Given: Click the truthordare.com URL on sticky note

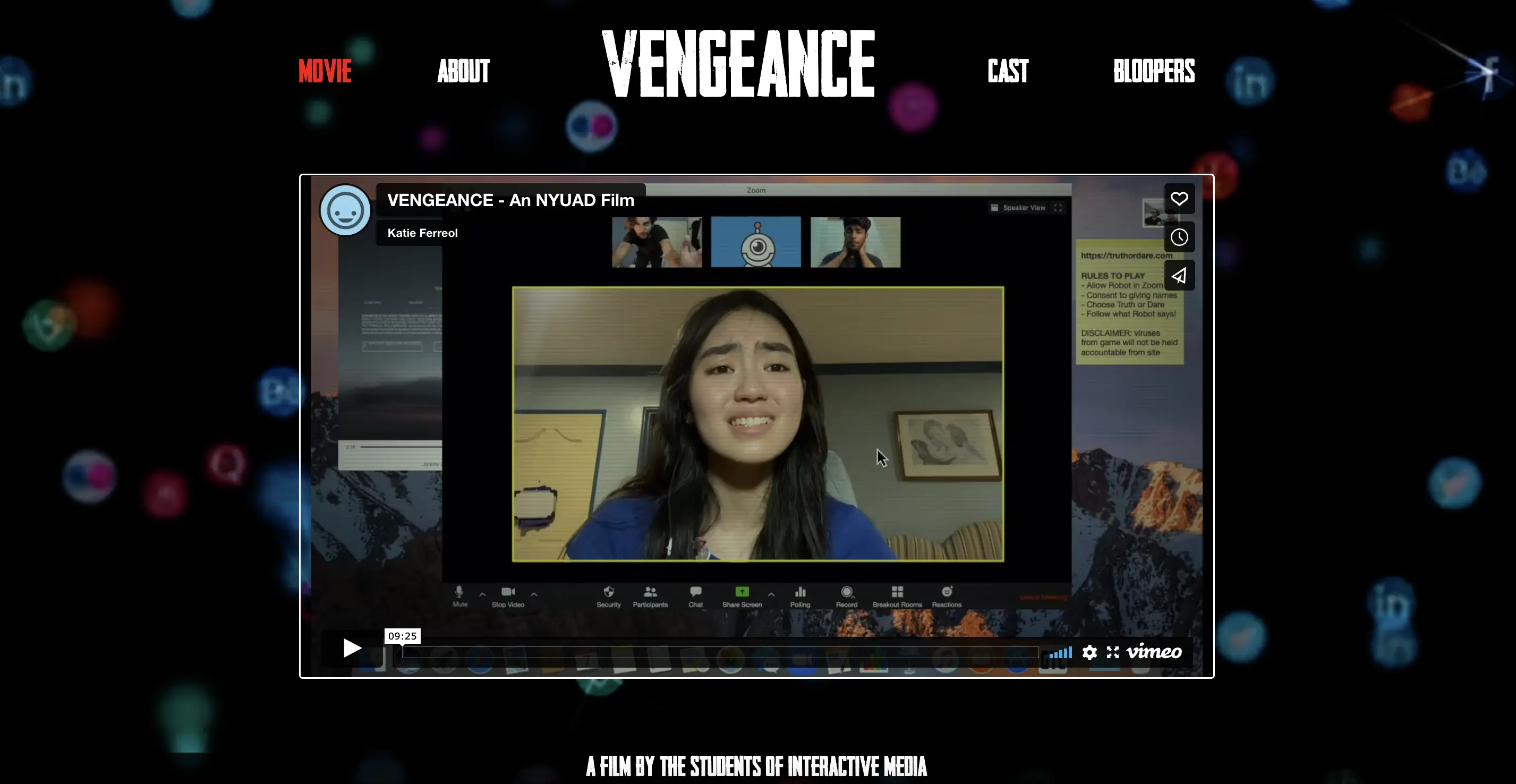Looking at the screenshot, I should pos(1127,255).
